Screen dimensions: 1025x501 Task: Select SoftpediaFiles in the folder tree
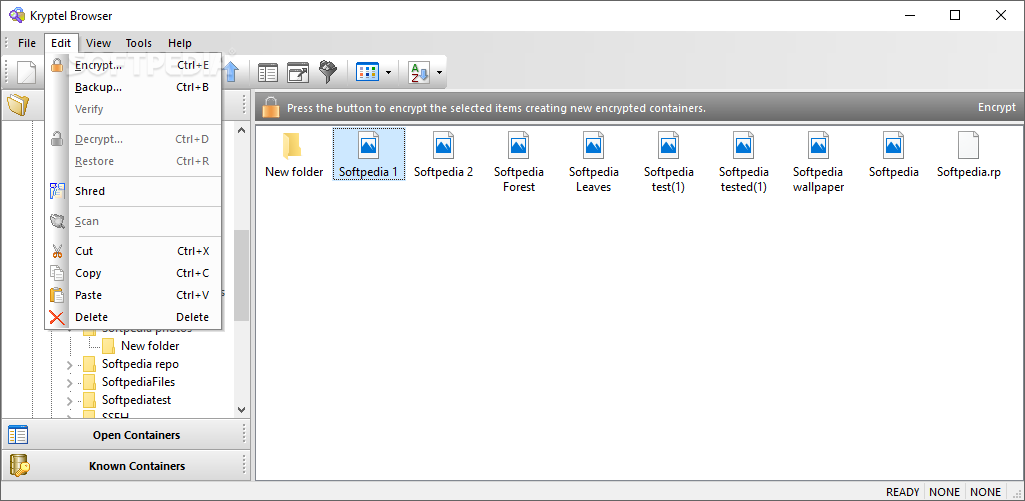click(x=138, y=382)
